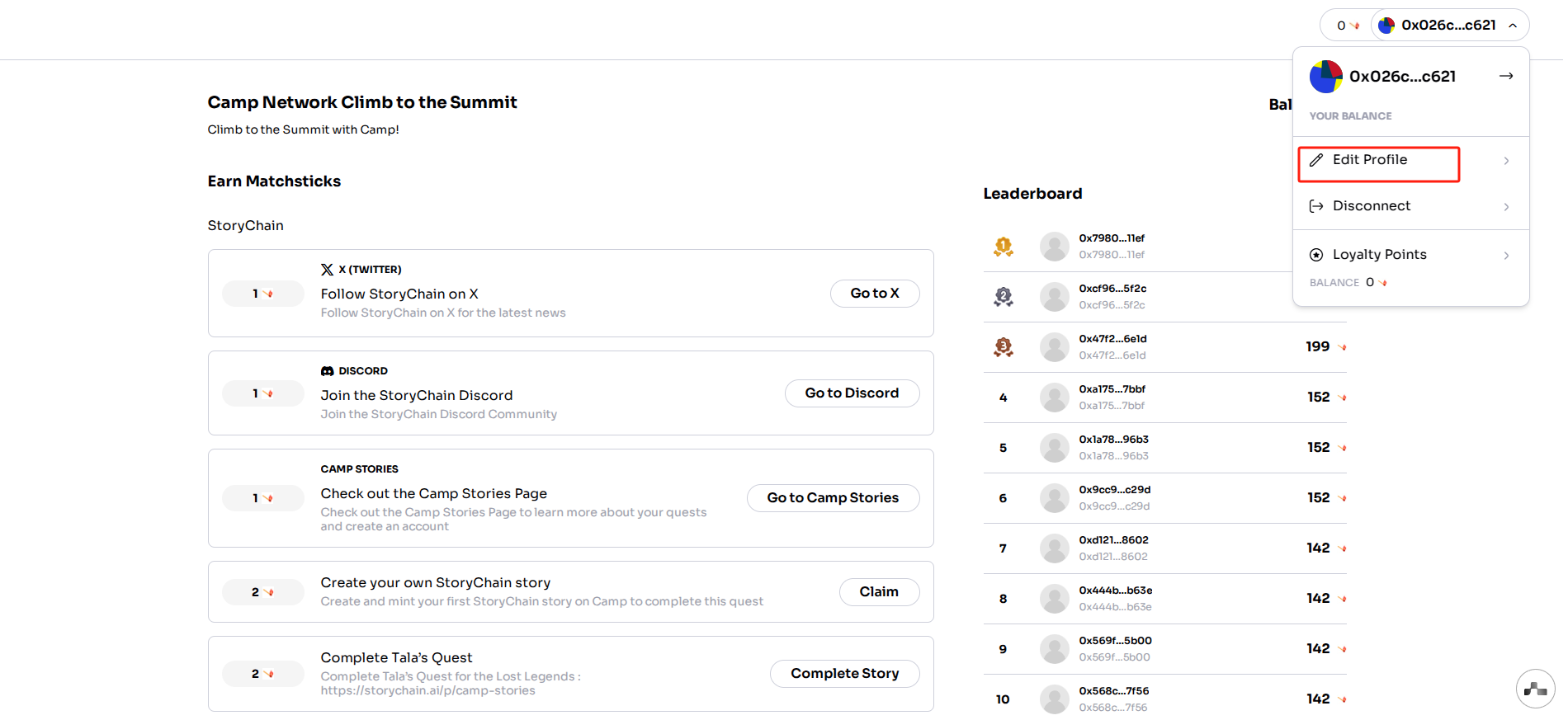The width and height of the screenshot is (1568, 720).
Task: Click the small avatar in header address pill
Action: [x=1386, y=26]
